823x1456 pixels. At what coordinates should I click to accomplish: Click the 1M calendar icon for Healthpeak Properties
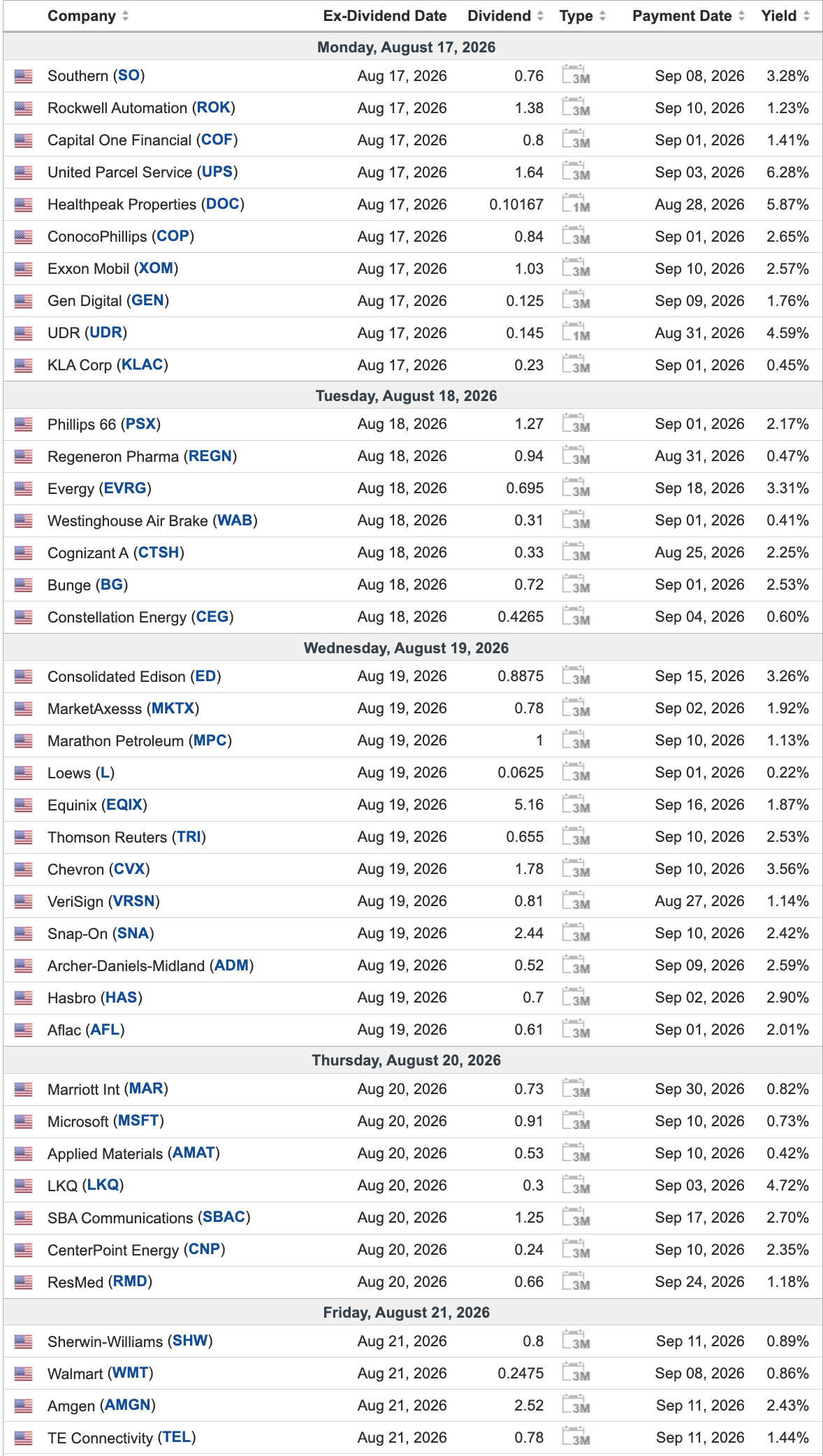coord(576,203)
